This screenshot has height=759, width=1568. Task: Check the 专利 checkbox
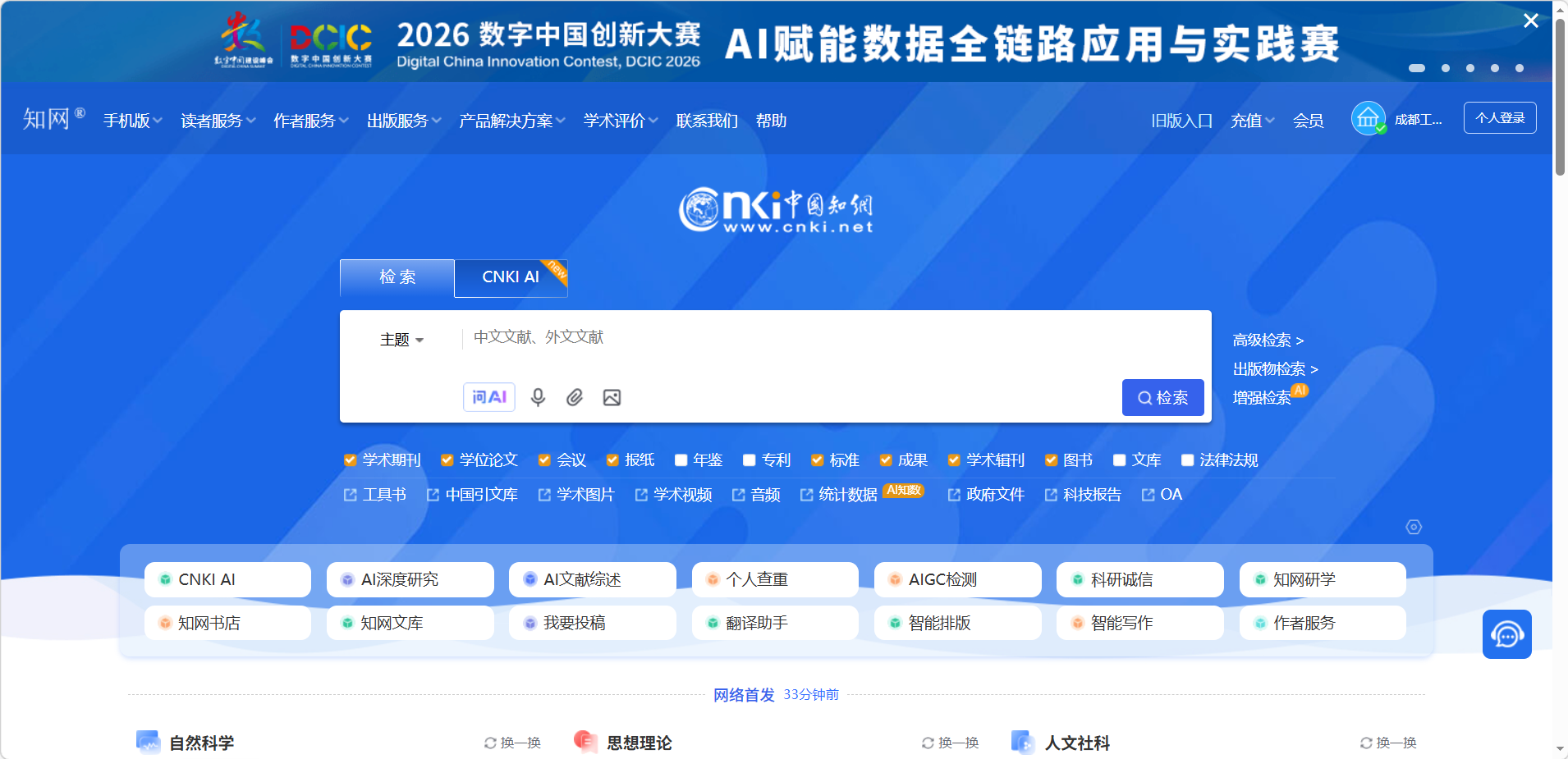click(749, 460)
